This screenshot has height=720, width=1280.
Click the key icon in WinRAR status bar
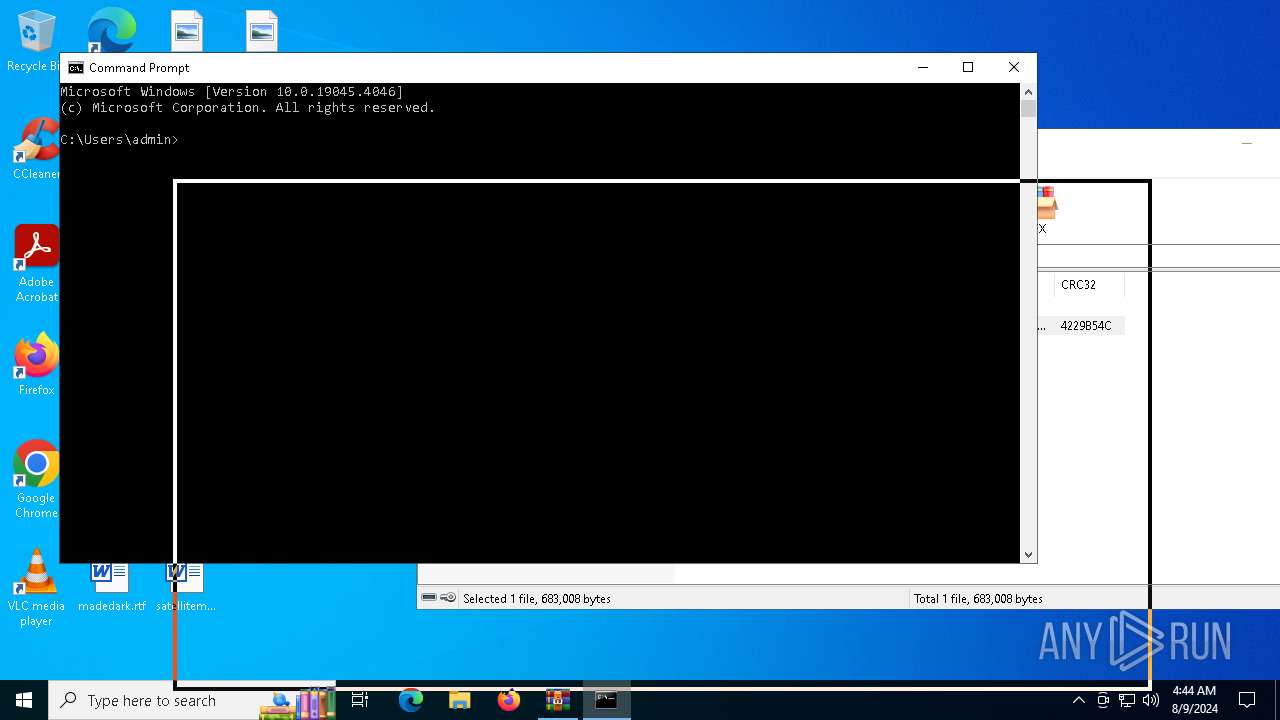tap(448, 598)
